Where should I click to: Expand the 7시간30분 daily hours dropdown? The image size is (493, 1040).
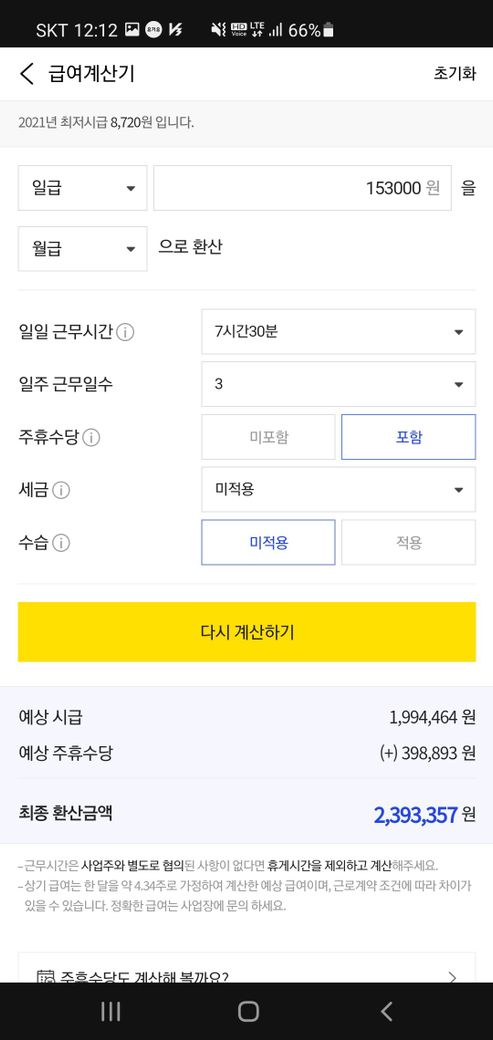(x=338, y=332)
